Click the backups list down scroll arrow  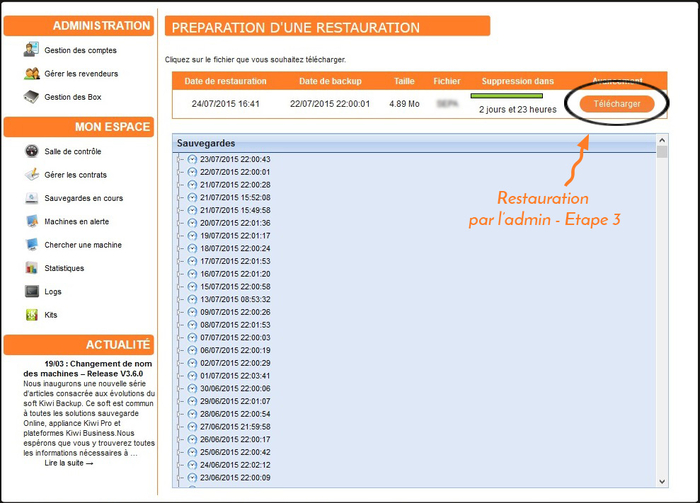(661, 481)
